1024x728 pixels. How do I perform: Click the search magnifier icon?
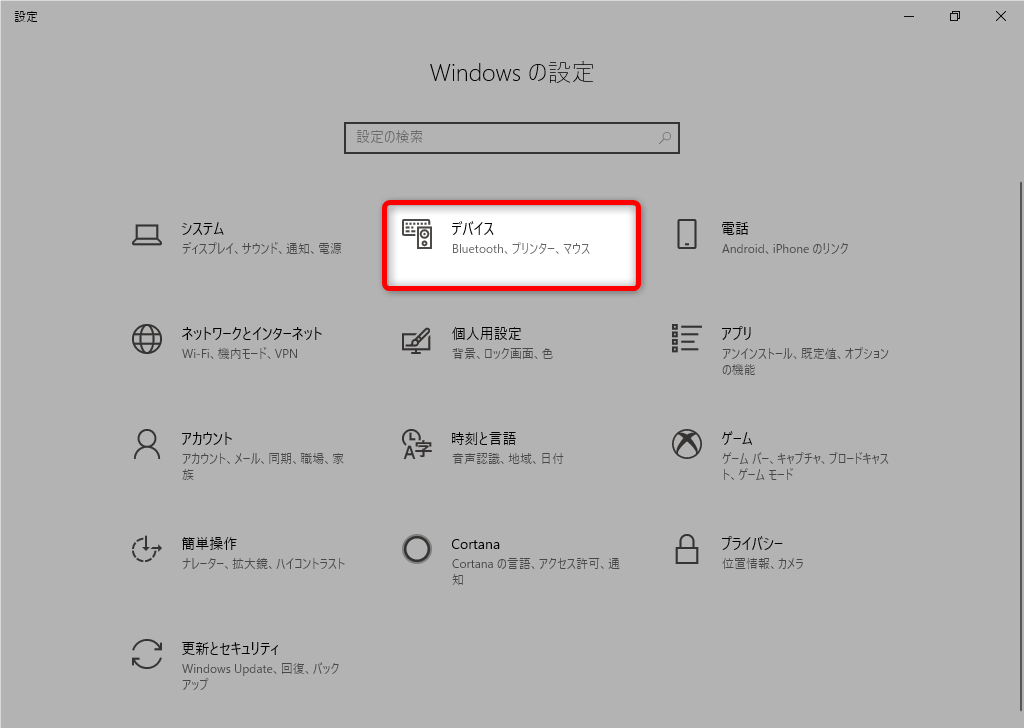[x=665, y=138]
